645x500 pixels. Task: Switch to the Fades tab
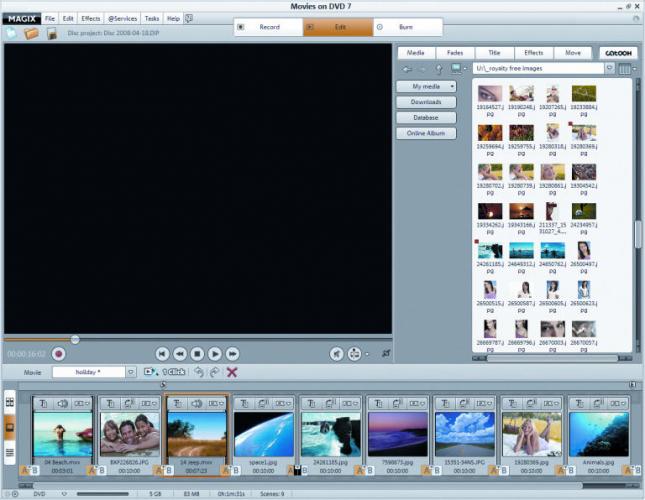pyautogui.click(x=455, y=53)
